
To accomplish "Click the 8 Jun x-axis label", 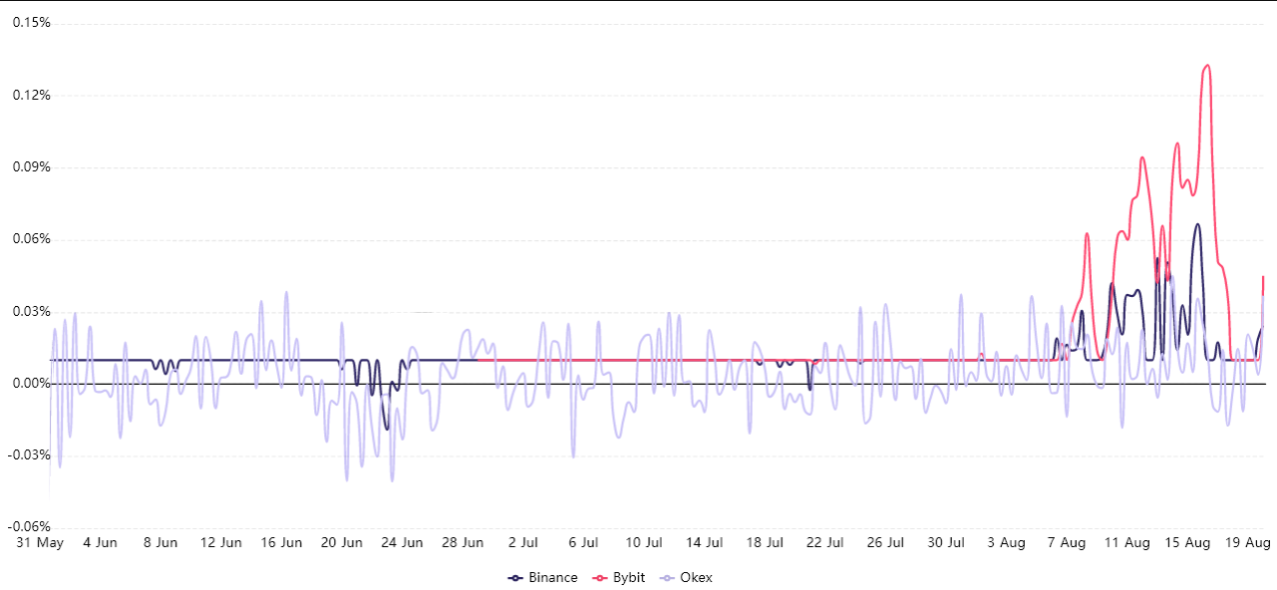I will (160, 543).
